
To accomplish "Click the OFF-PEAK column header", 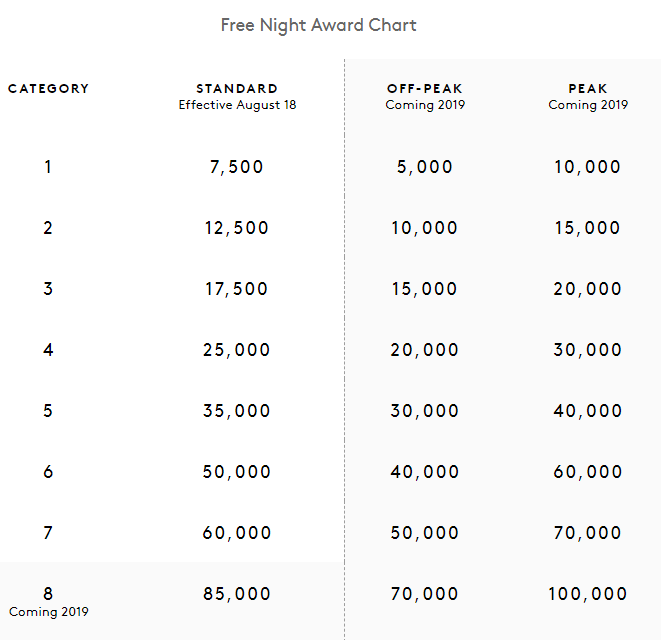I will click(425, 89).
